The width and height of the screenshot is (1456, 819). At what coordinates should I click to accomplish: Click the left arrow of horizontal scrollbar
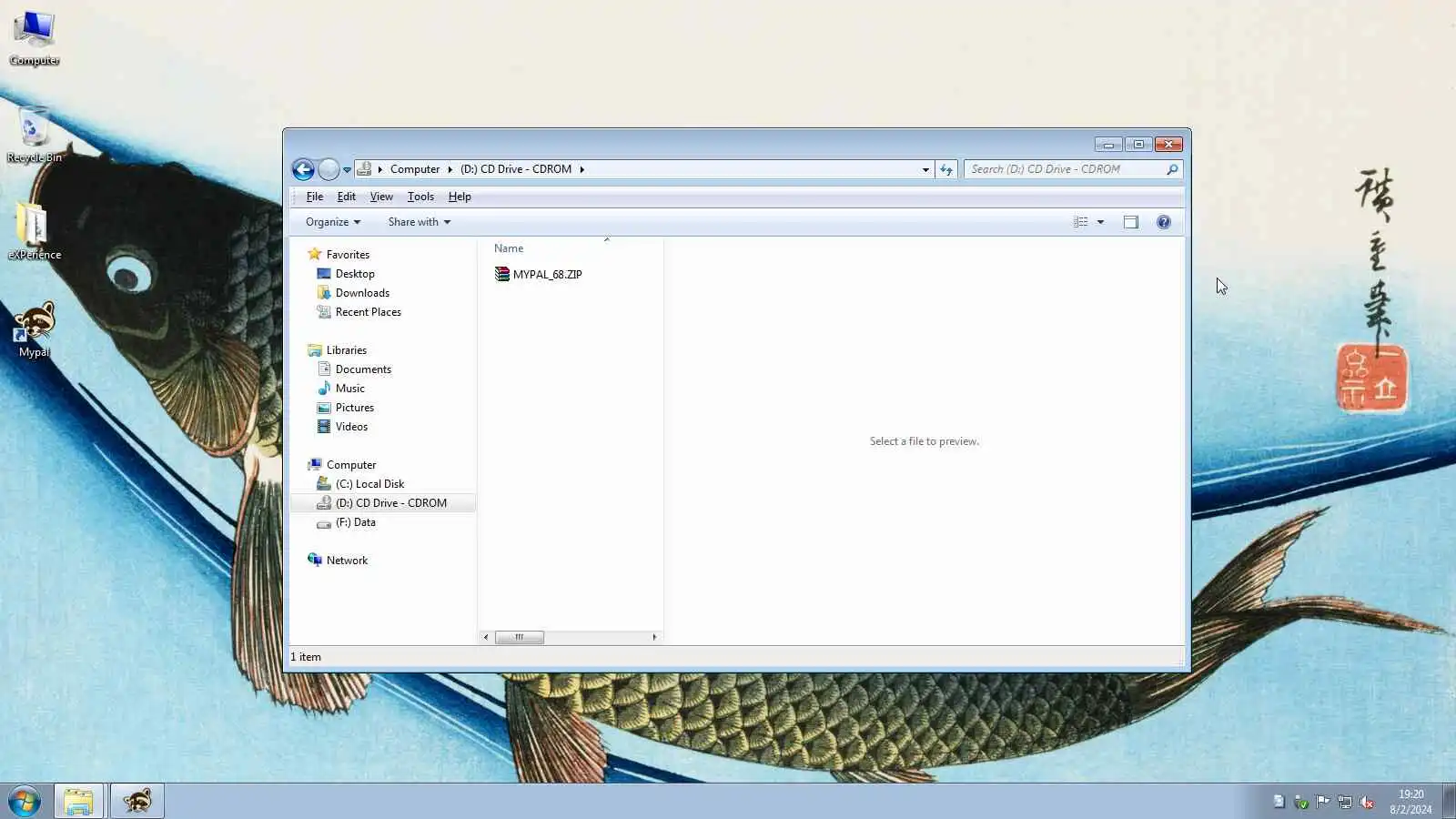click(x=486, y=637)
